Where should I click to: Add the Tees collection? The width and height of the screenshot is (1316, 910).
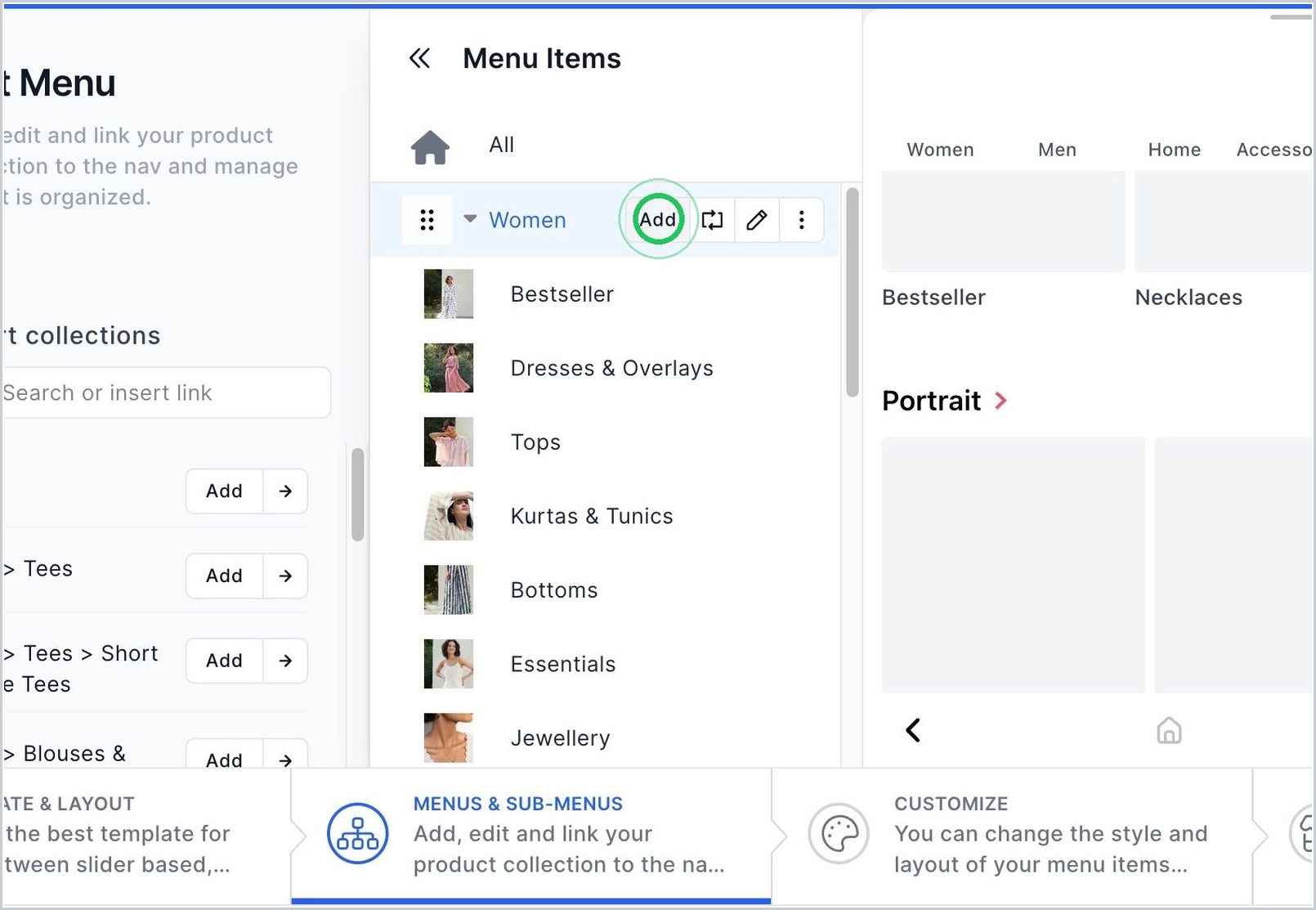[x=224, y=576]
